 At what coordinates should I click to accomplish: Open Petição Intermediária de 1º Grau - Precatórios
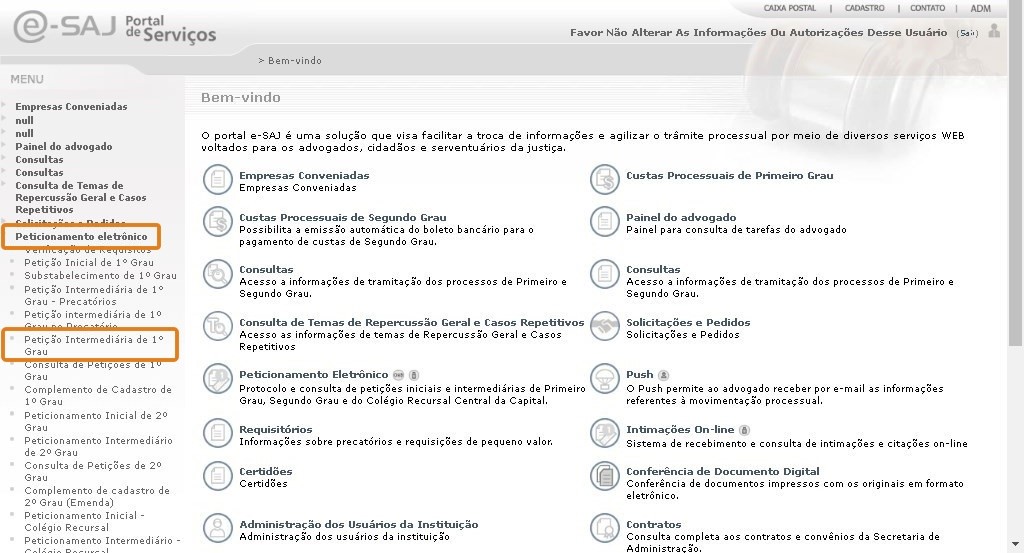(x=93, y=295)
